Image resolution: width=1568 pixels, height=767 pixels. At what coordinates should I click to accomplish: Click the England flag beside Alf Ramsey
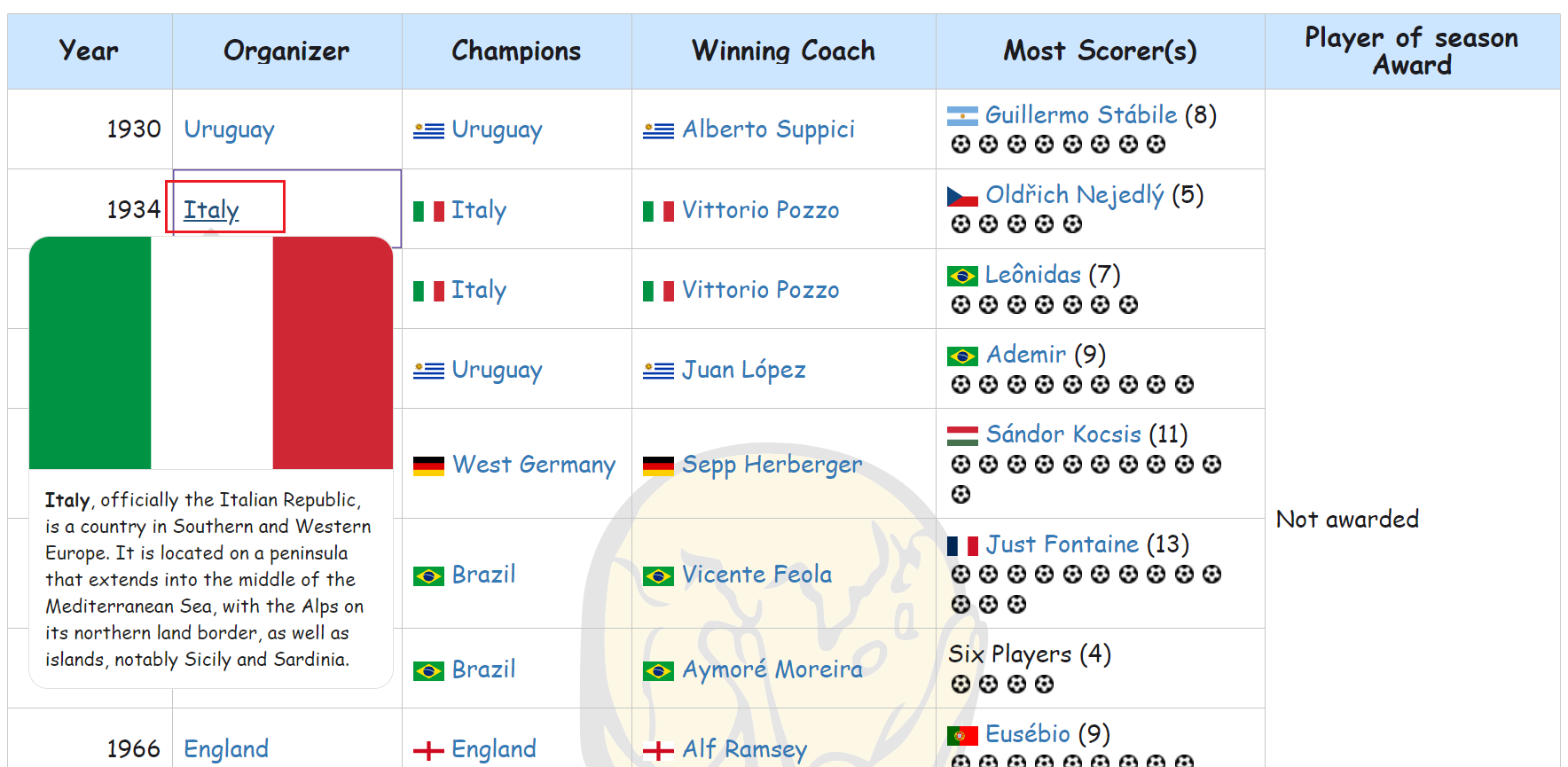658,751
